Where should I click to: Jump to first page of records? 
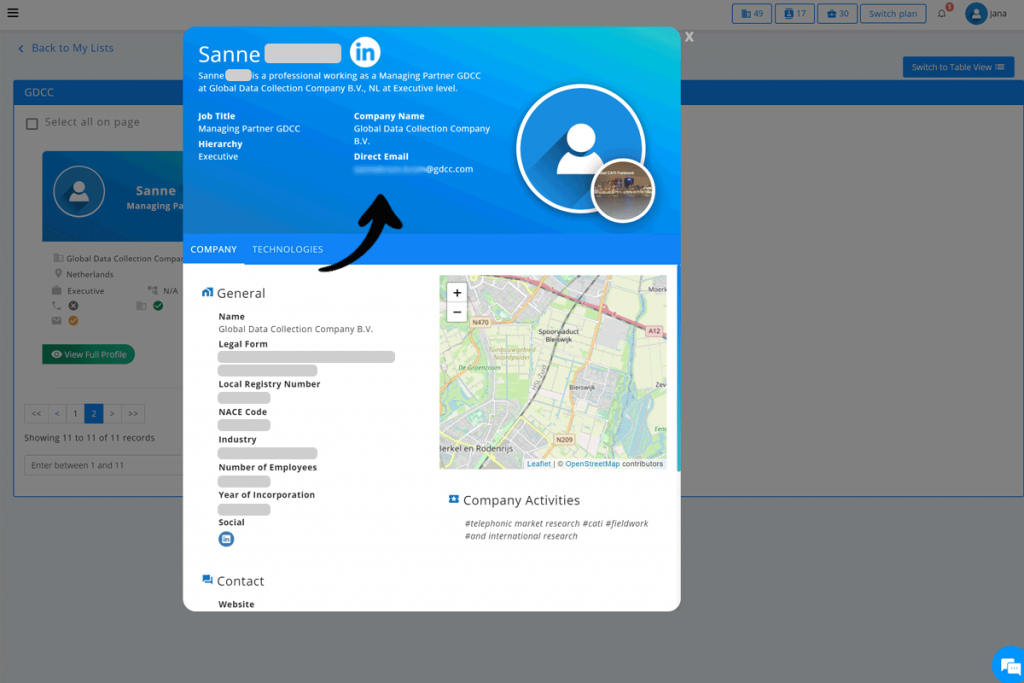[x=36, y=413]
